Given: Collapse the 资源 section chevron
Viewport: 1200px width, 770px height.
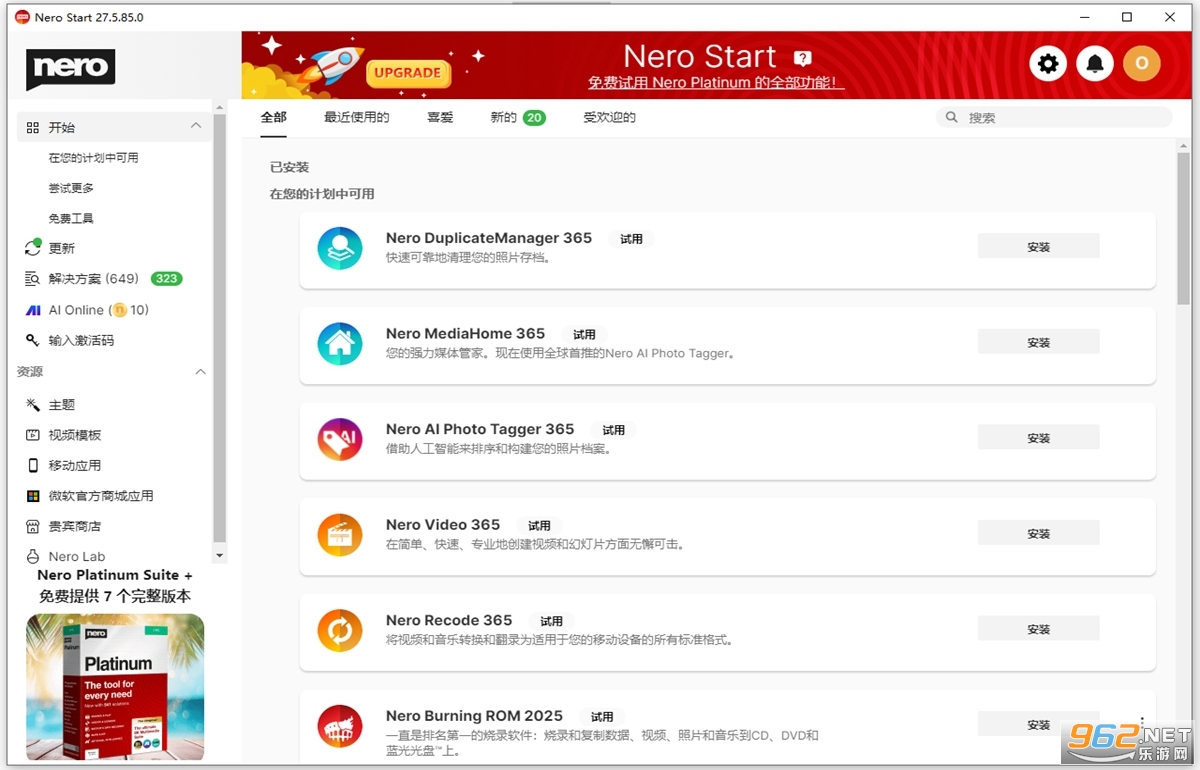Looking at the screenshot, I should (200, 372).
